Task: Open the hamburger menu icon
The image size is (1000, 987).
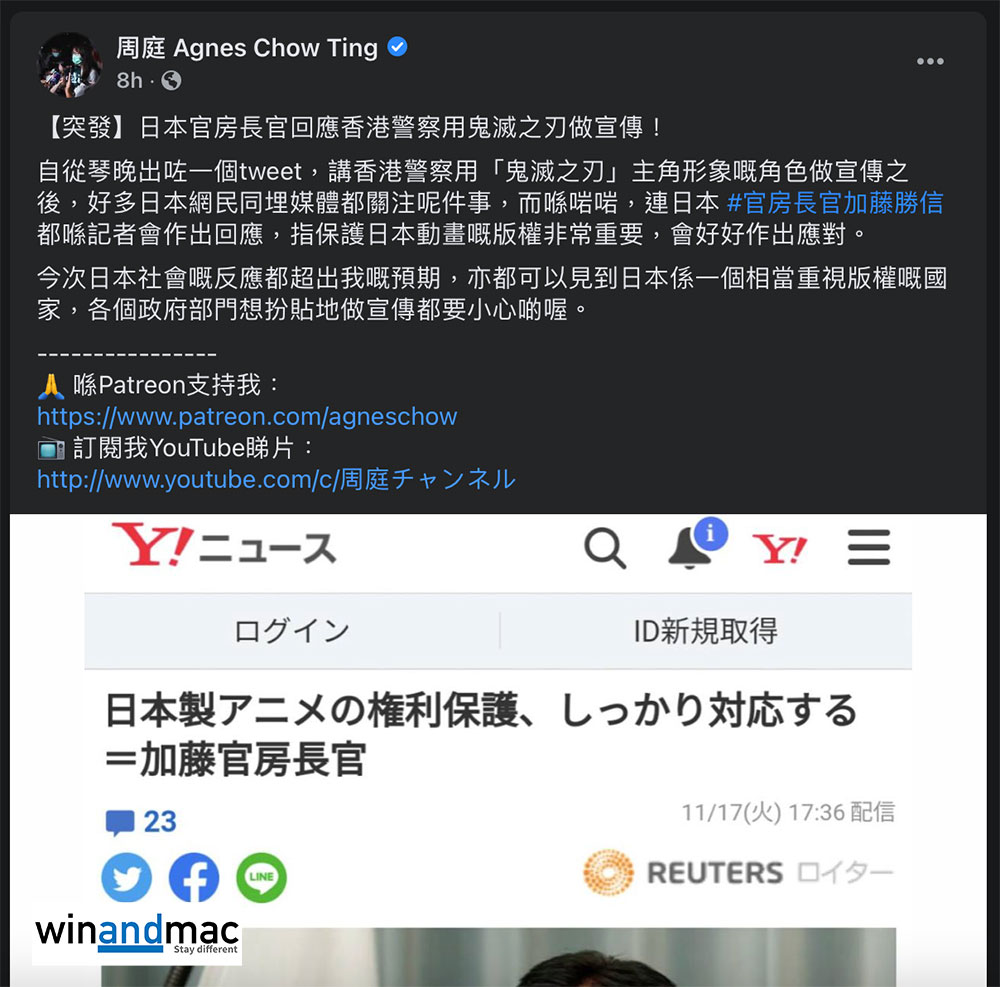Action: tap(869, 547)
